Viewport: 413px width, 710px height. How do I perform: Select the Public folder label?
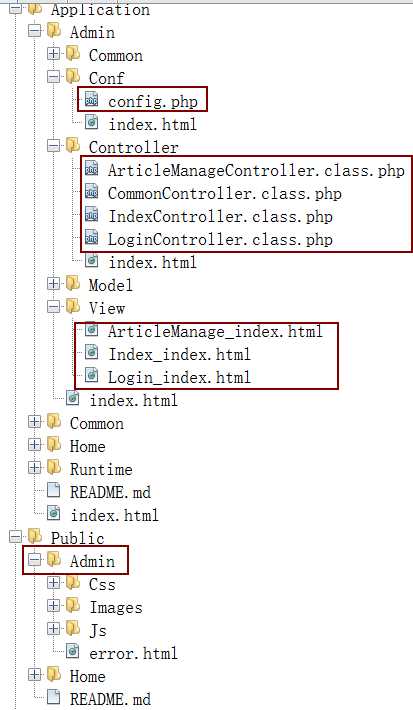(x=77, y=538)
